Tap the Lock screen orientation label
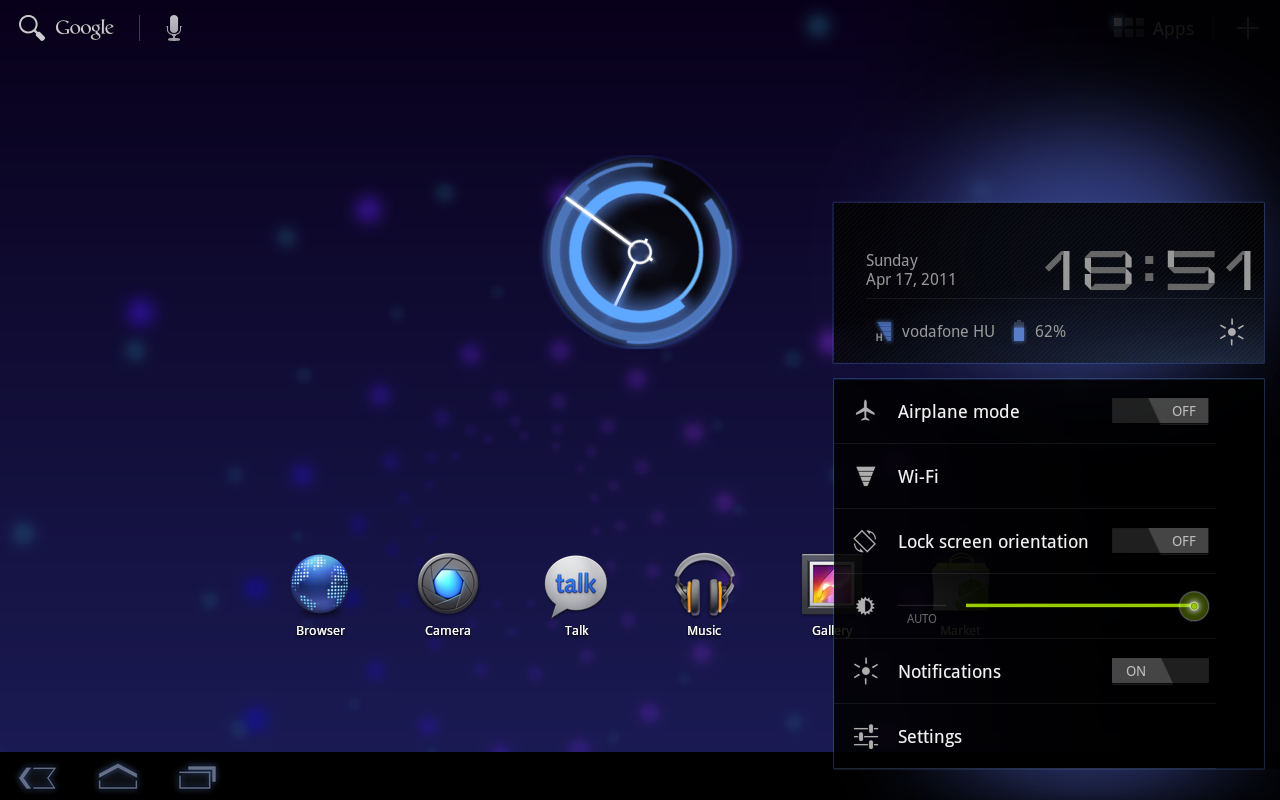The image size is (1280, 800). [993, 541]
